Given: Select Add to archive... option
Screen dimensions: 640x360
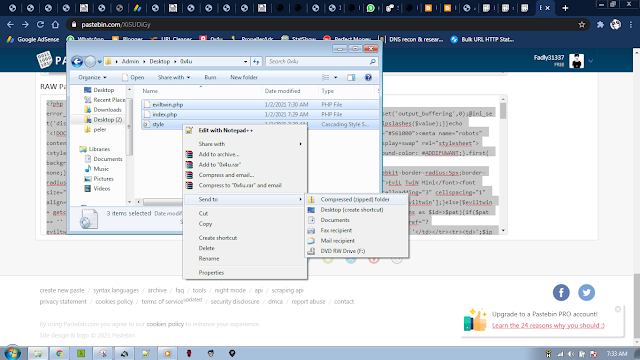Looking at the screenshot, I should [245, 154].
